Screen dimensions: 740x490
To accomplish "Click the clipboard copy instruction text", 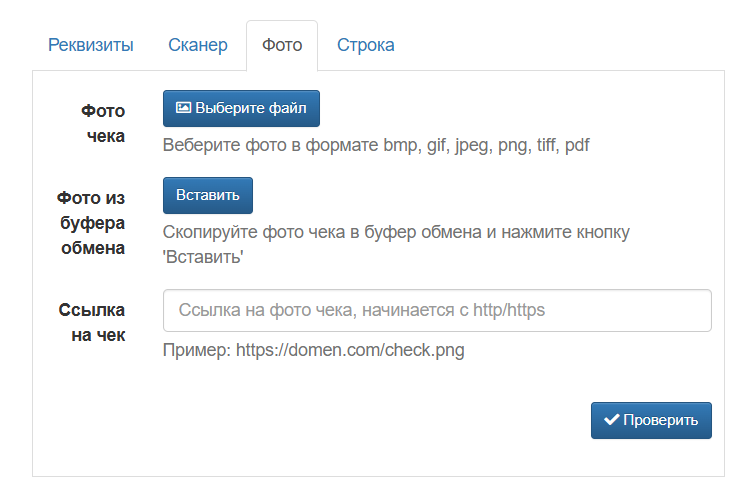I will [396, 232].
